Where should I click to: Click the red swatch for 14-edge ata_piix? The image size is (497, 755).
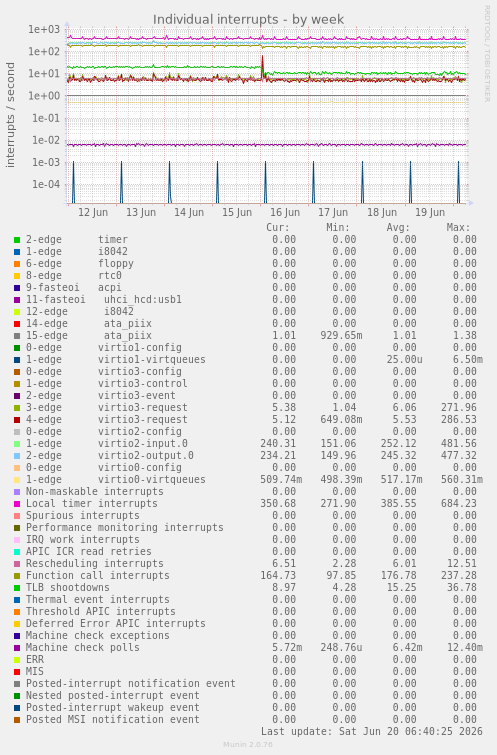click(x=17, y=324)
